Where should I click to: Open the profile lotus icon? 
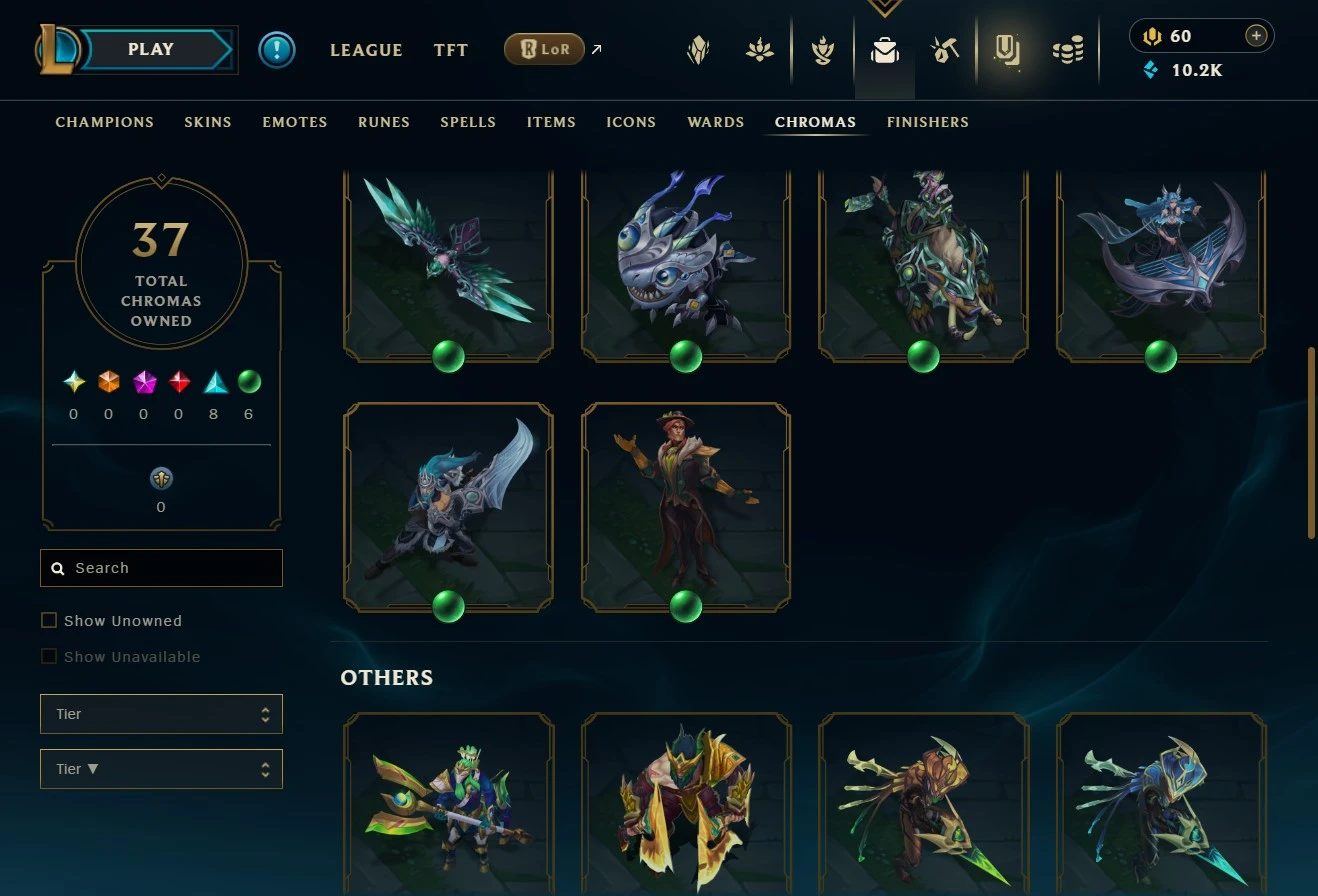pos(760,50)
